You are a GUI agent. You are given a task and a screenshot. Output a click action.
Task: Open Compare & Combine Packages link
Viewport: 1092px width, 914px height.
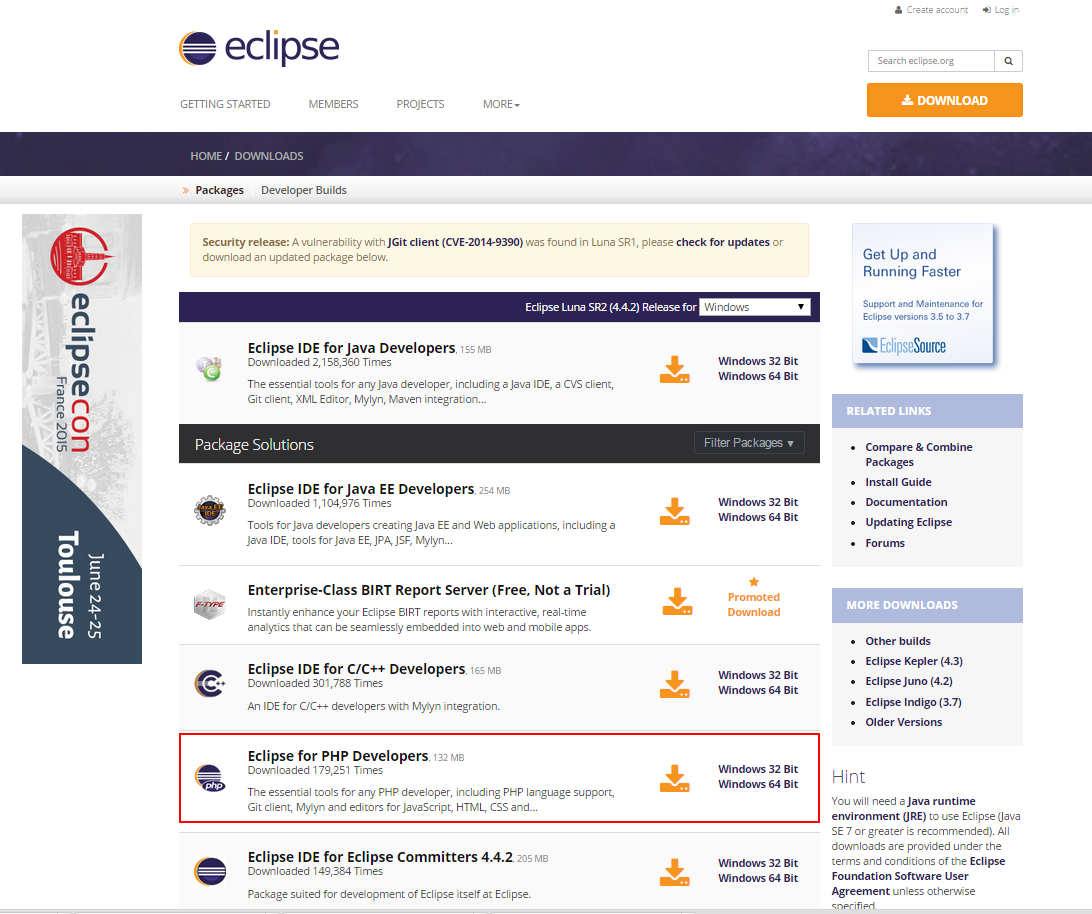coord(919,454)
